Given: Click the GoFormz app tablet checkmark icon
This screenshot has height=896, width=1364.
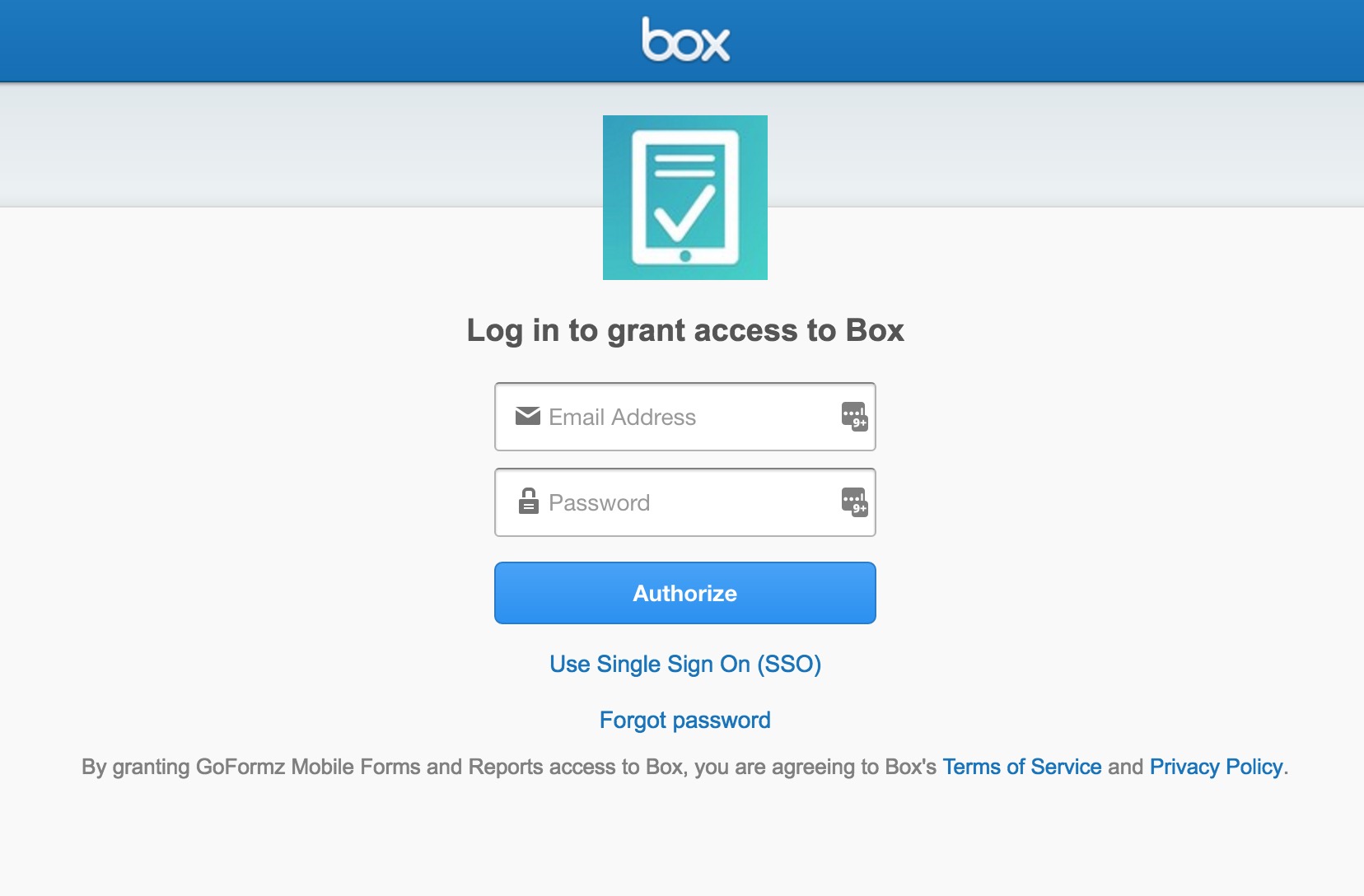Looking at the screenshot, I should [x=685, y=198].
